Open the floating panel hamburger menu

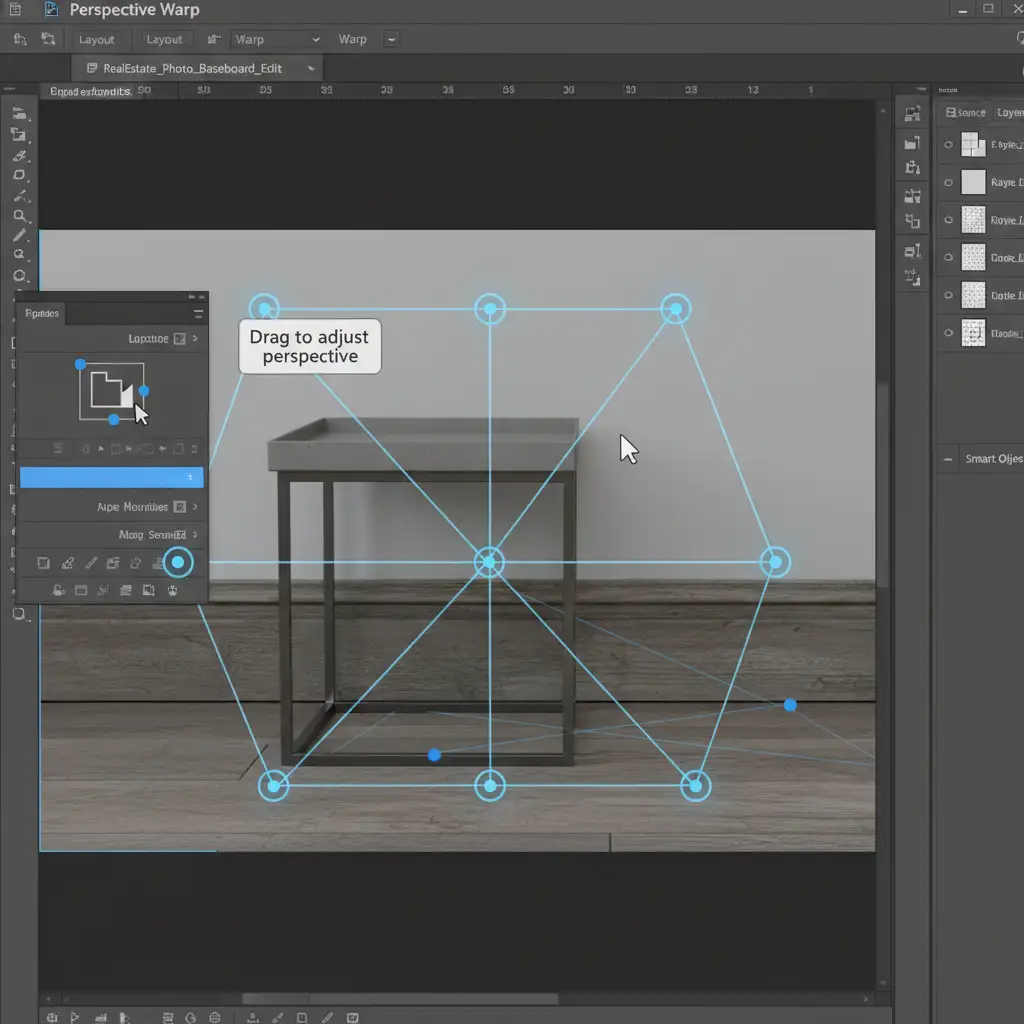[198, 314]
